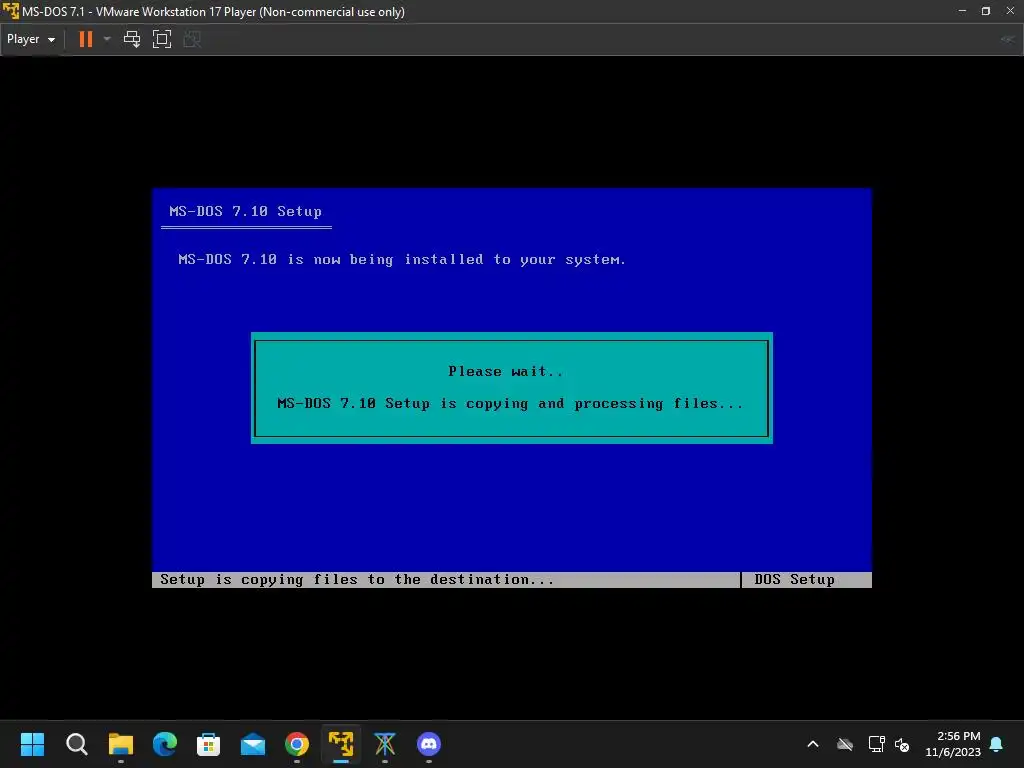
Task: Click the VMware icon in the title bar
Action: (x=10, y=11)
